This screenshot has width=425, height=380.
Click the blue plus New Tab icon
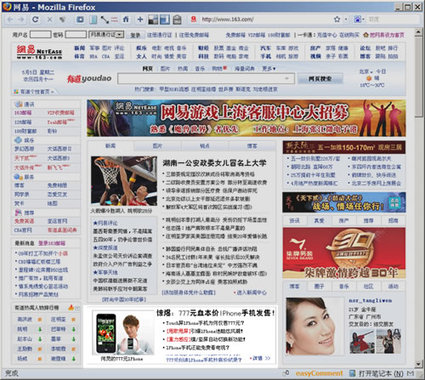(140, 20)
